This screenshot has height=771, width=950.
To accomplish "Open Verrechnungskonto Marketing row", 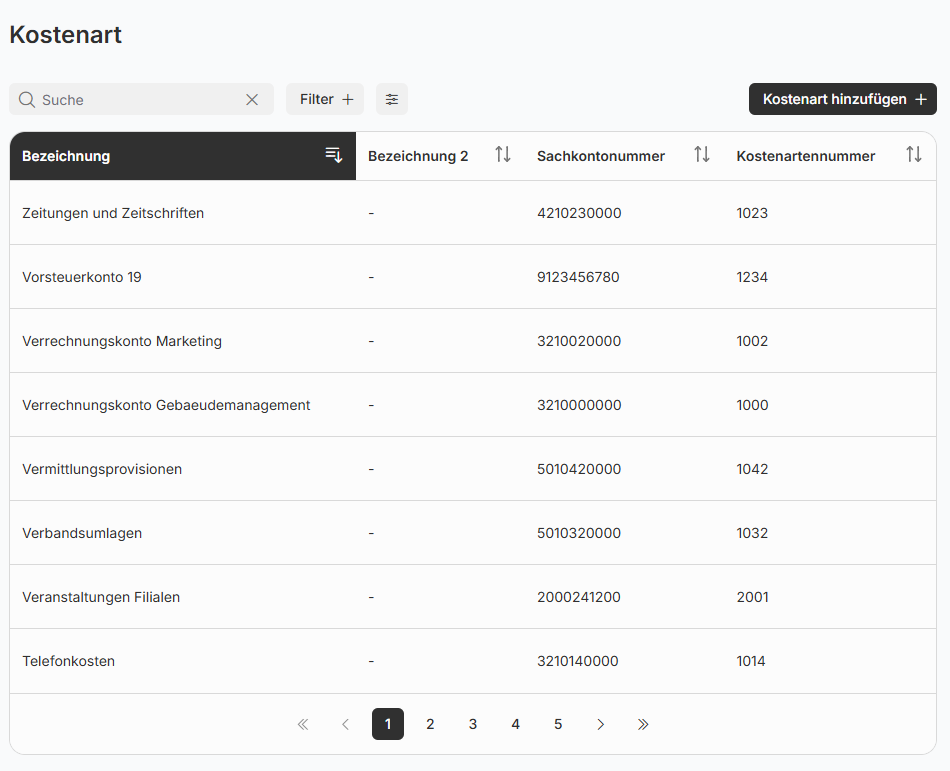I will [122, 341].
